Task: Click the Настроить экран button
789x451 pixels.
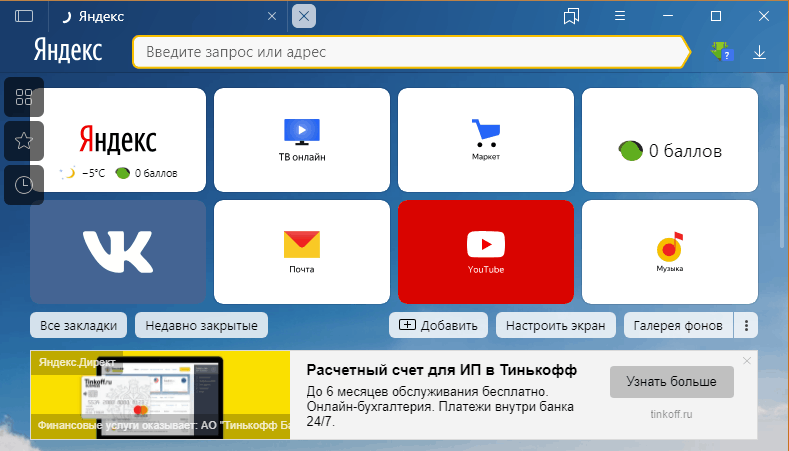Action: (x=556, y=325)
